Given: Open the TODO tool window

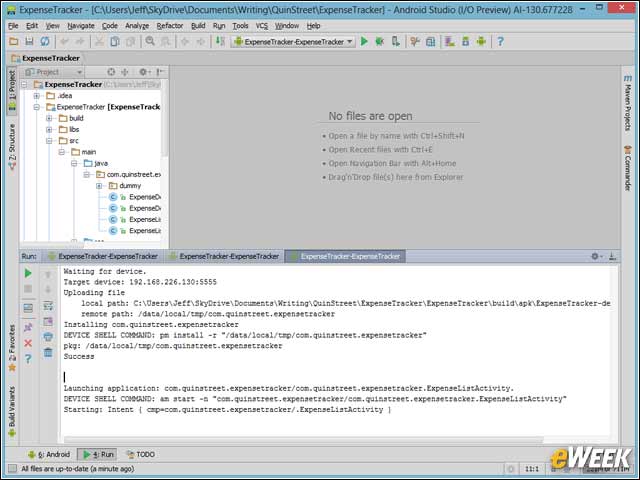Looking at the screenshot, I should tap(140, 454).
